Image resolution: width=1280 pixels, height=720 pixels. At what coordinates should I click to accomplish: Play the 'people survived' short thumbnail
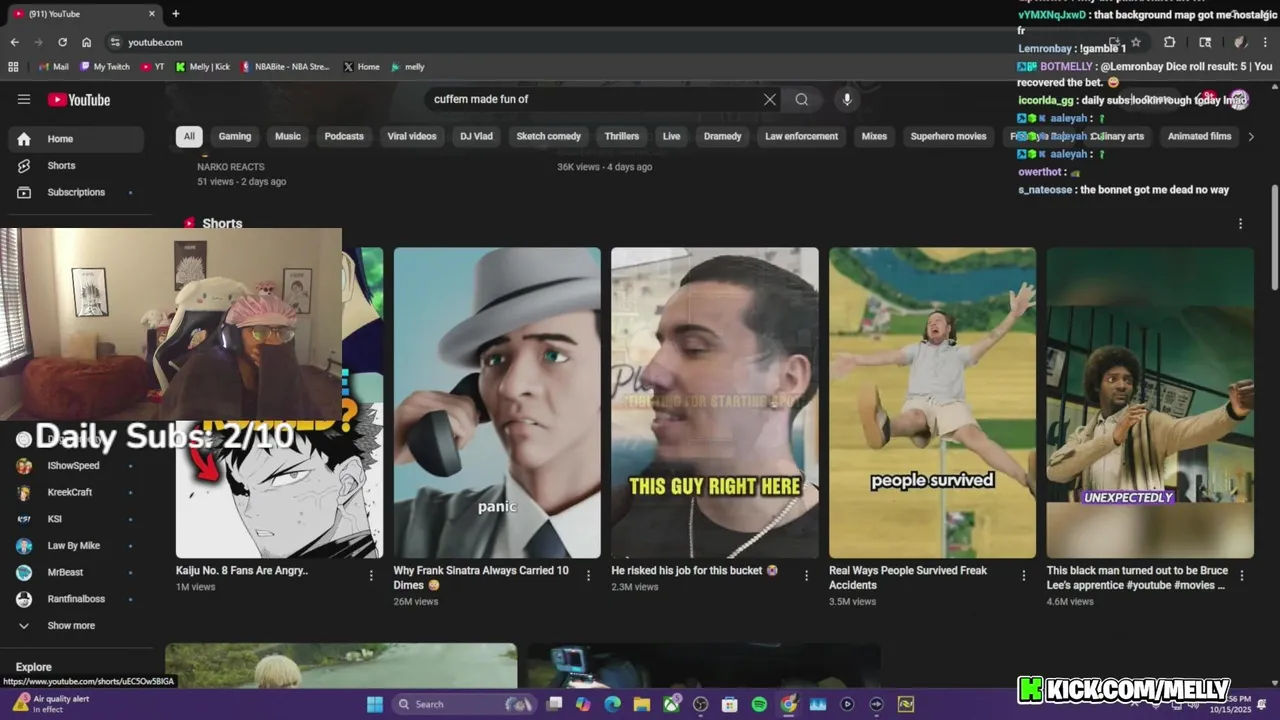click(932, 403)
